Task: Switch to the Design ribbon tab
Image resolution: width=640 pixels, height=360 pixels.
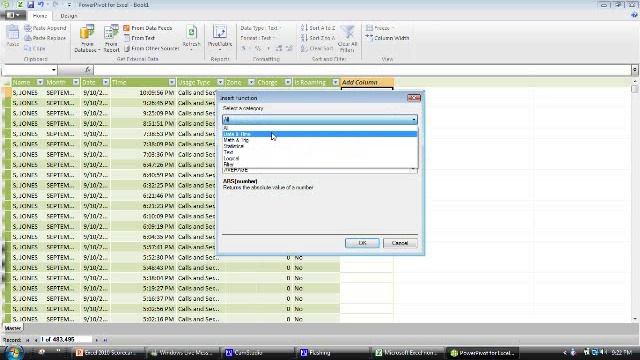Action: (69, 16)
